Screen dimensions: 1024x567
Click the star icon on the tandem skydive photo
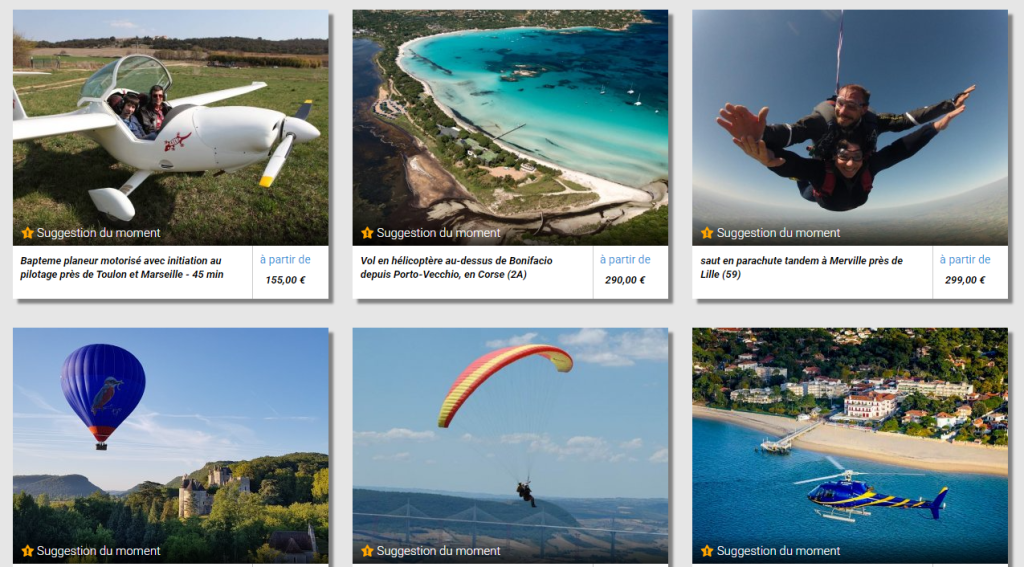[x=707, y=233]
